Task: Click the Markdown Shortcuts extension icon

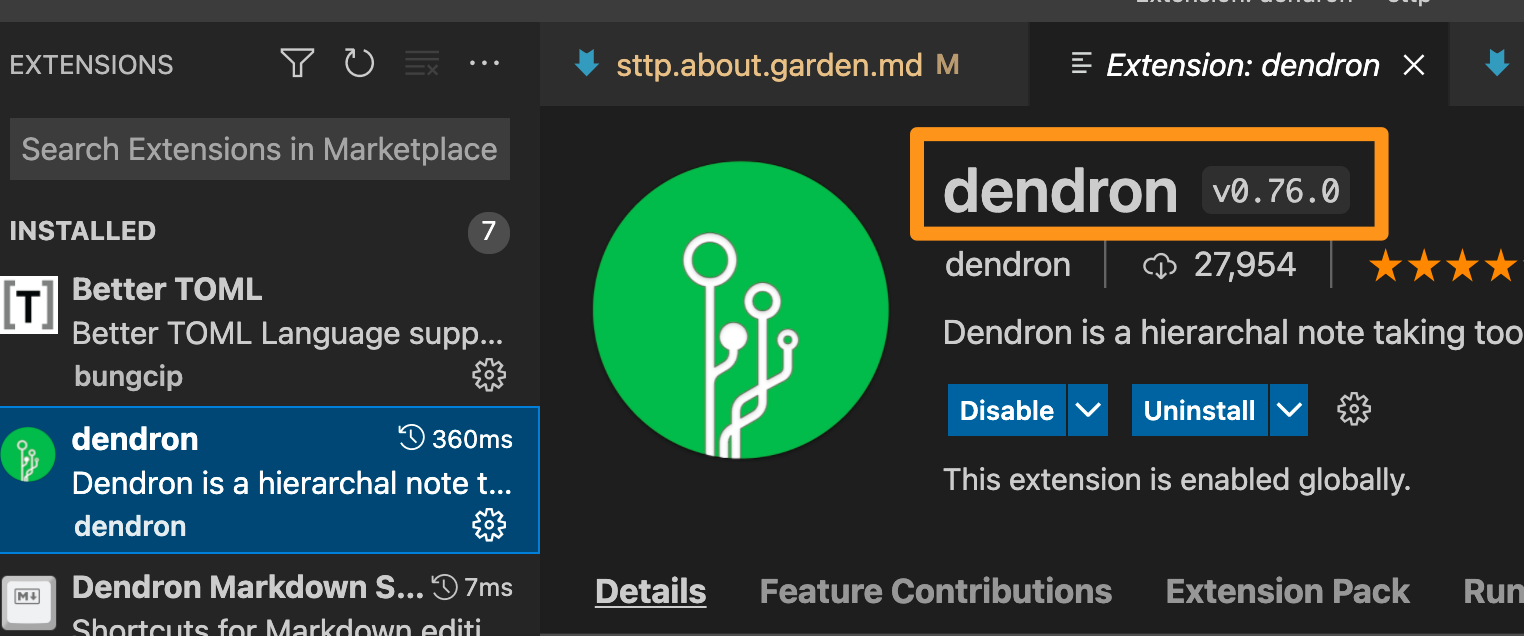Action: tap(27, 605)
